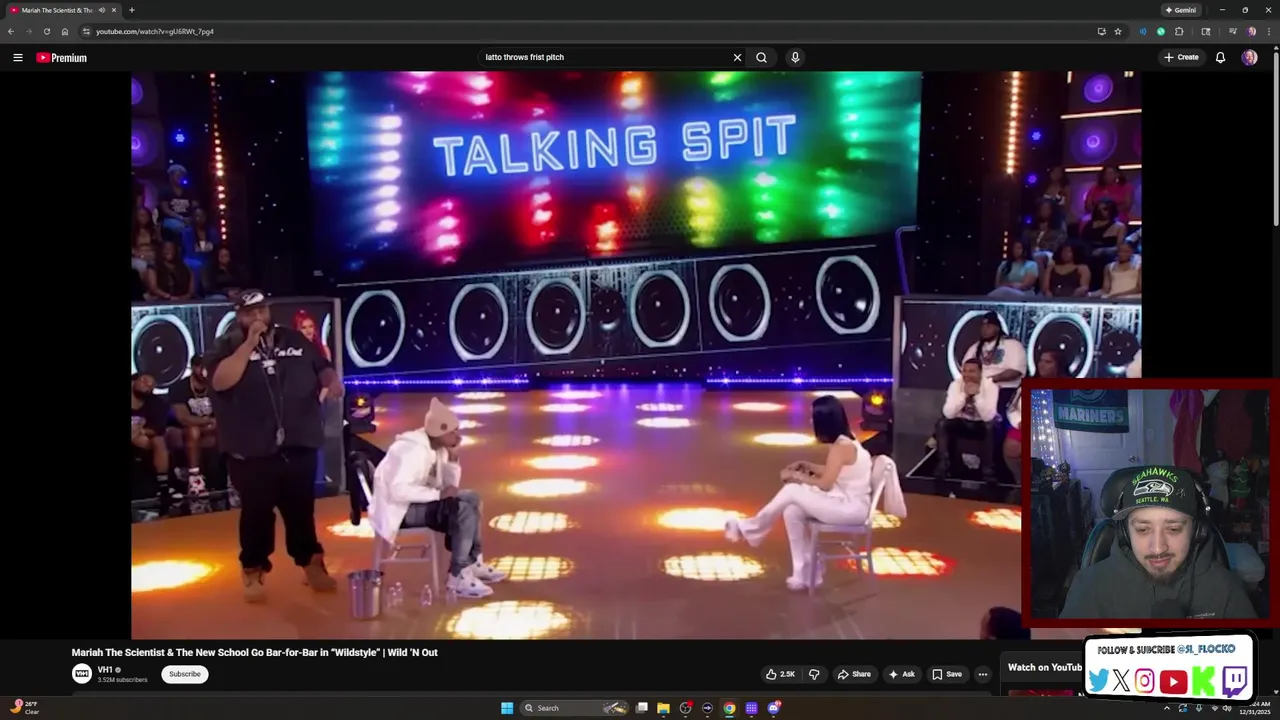The width and height of the screenshot is (1280, 720).
Task: Open more actions ellipsis menu
Action: 983,674
